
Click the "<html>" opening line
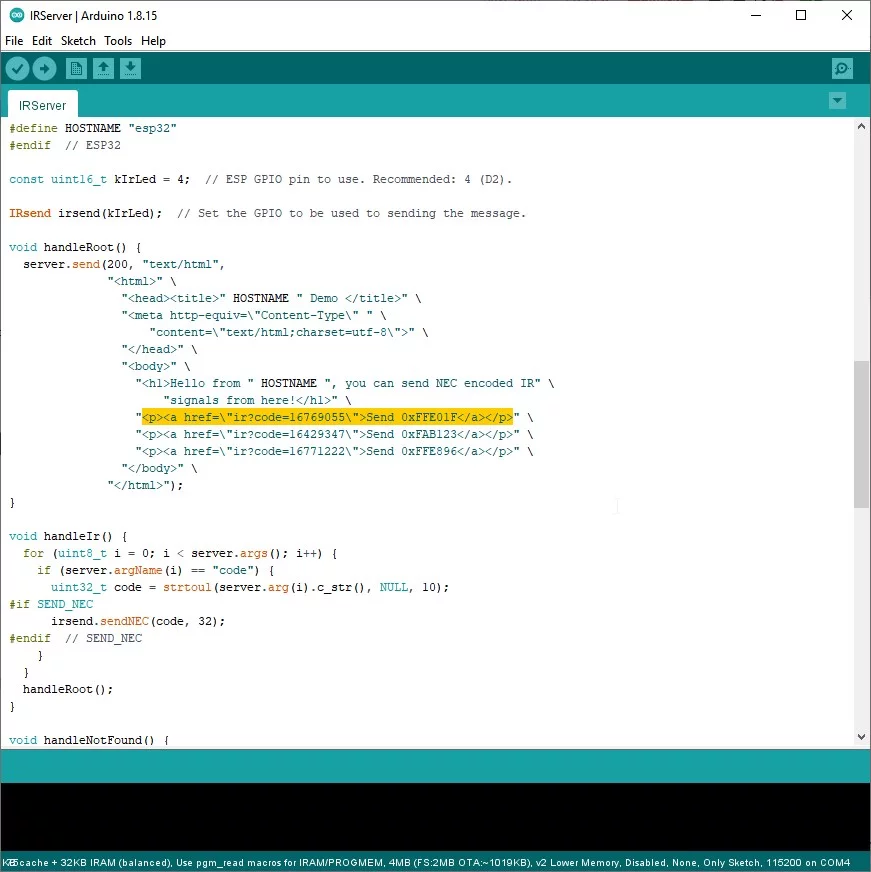[x=142, y=281]
